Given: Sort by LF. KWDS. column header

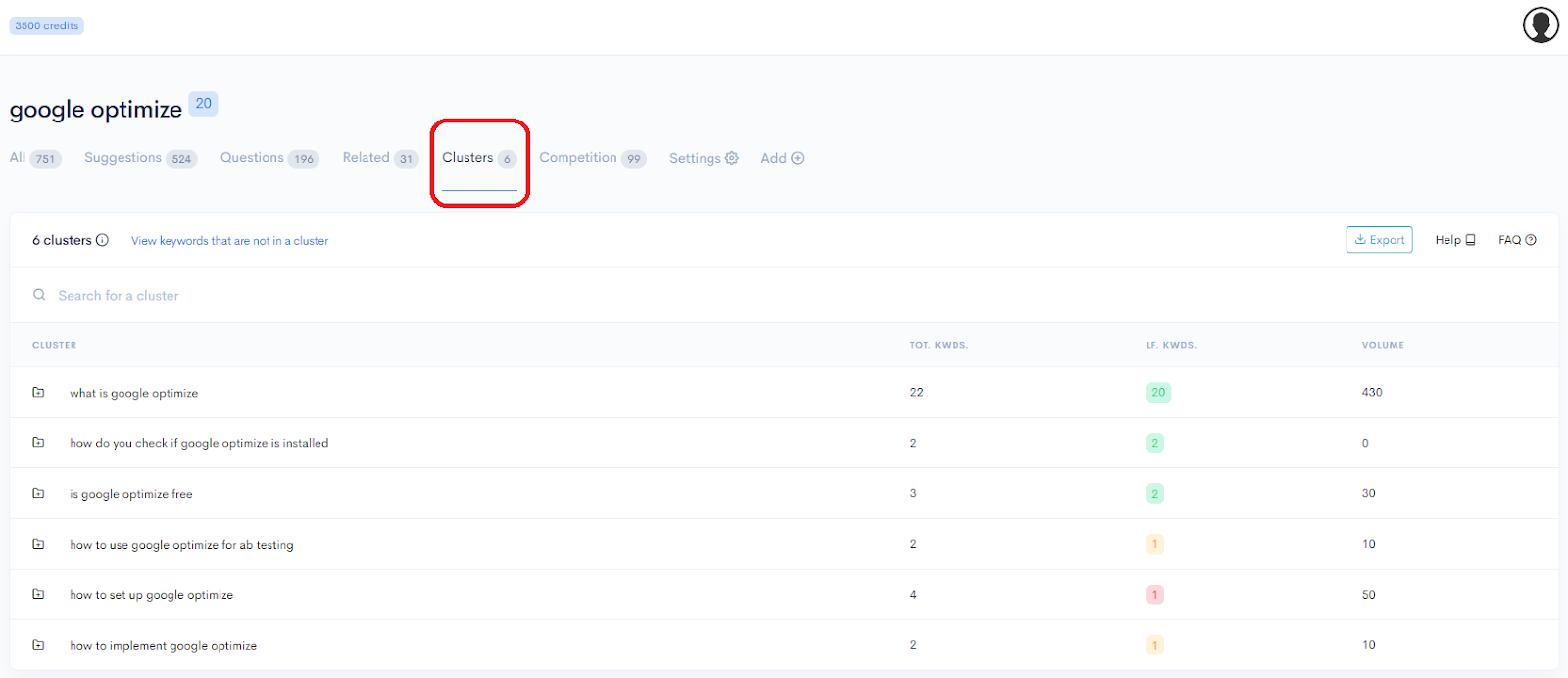Looking at the screenshot, I should (x=1171, y=345).
